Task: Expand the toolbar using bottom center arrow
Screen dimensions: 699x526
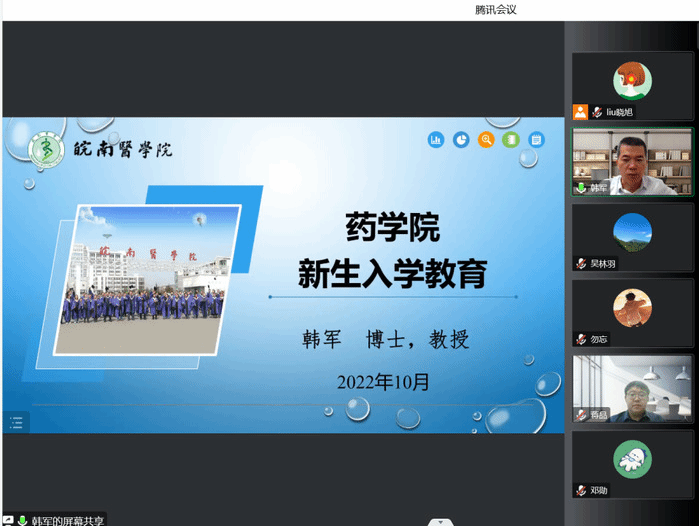Action: [438, 521]
